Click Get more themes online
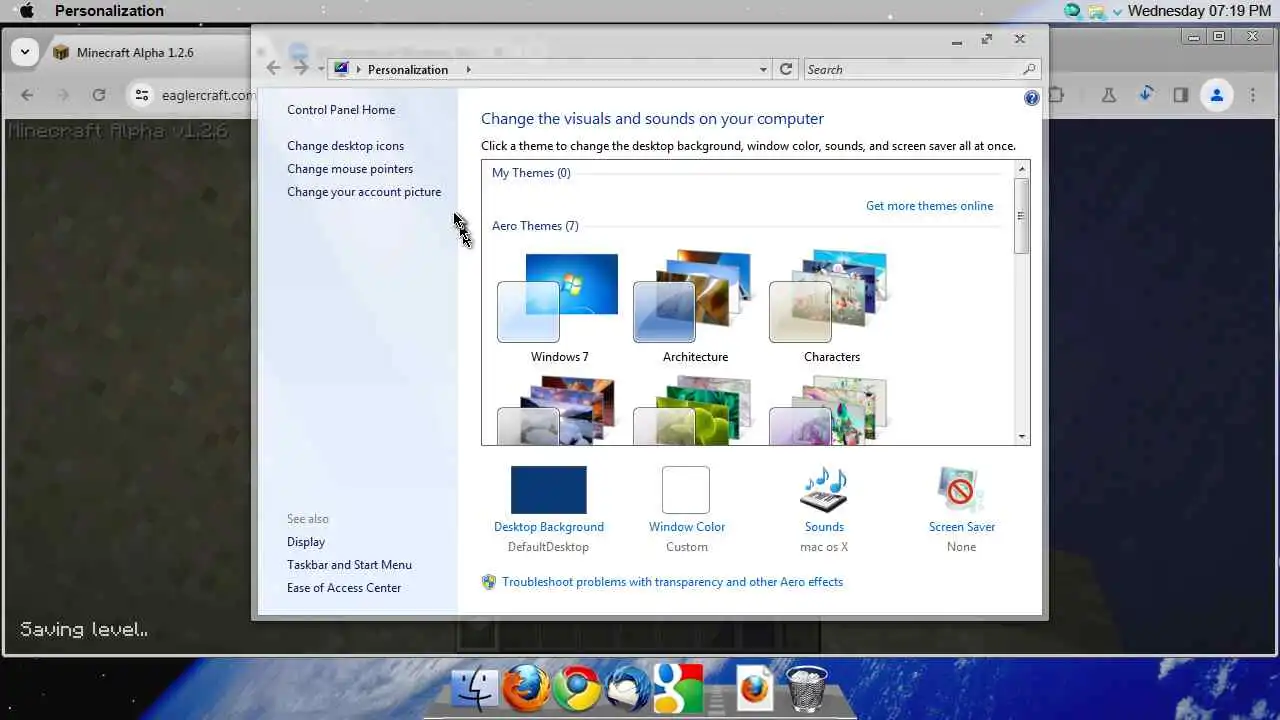The image size is (1280, 720). click(x=930, y=206)
